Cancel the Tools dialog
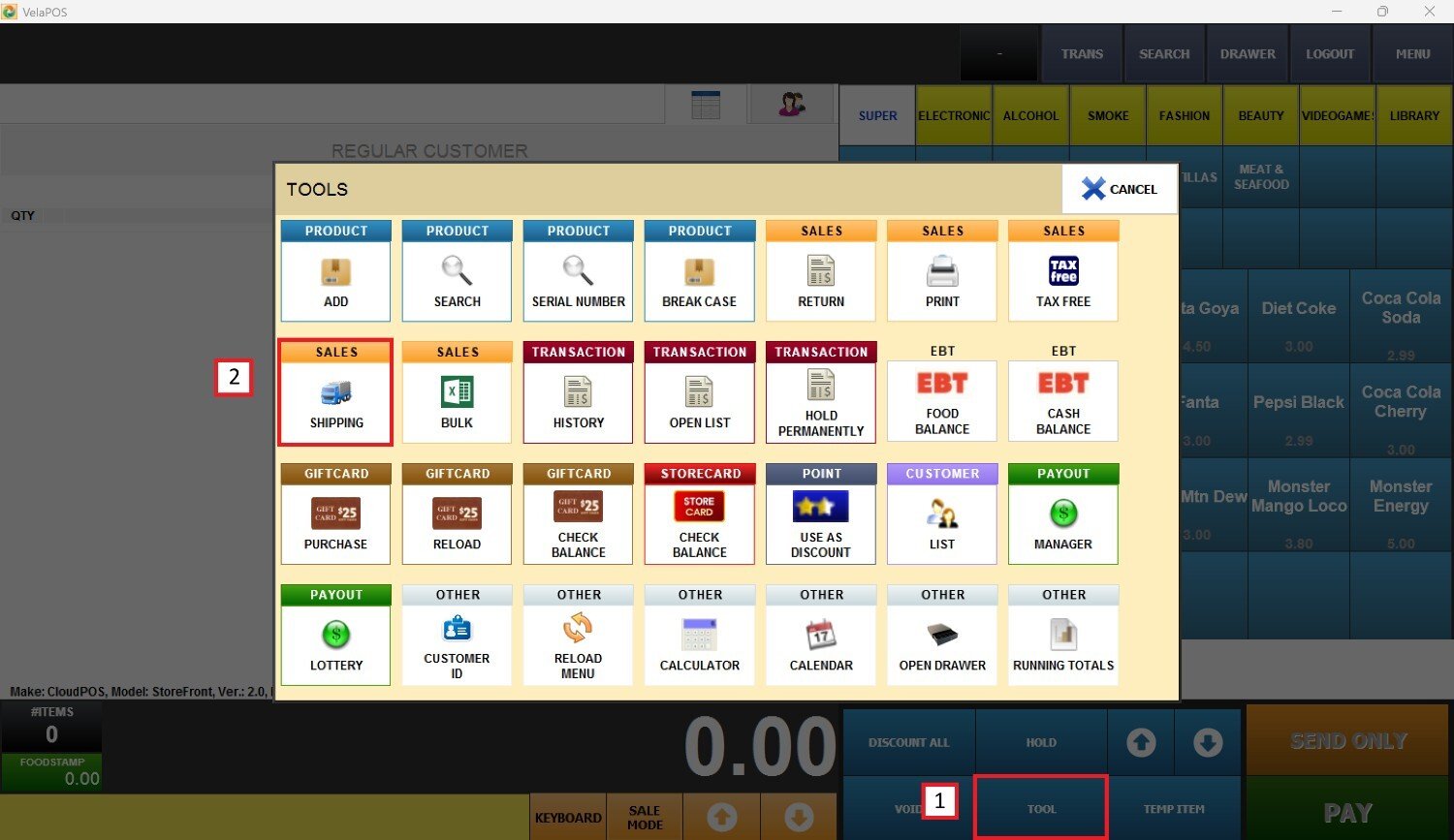The height and width of the screenshot is (840, 1454). (1120, 189)
